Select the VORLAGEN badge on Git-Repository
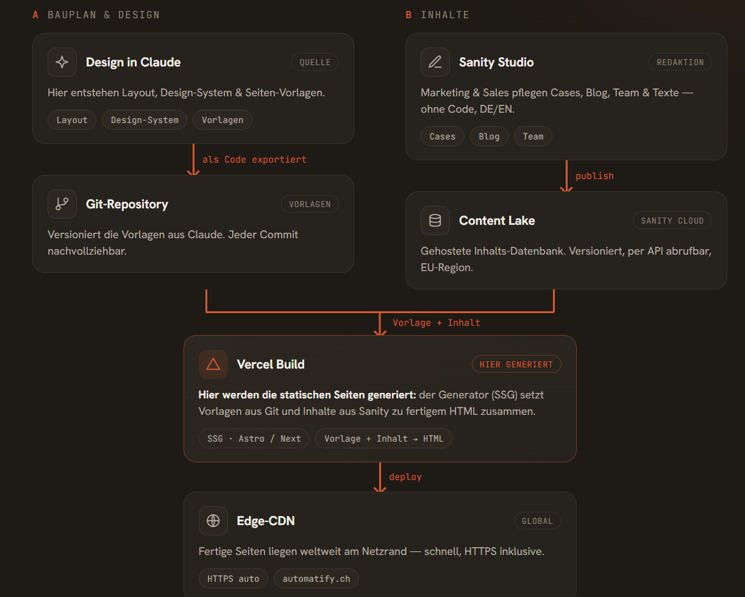 pos(310,204)
